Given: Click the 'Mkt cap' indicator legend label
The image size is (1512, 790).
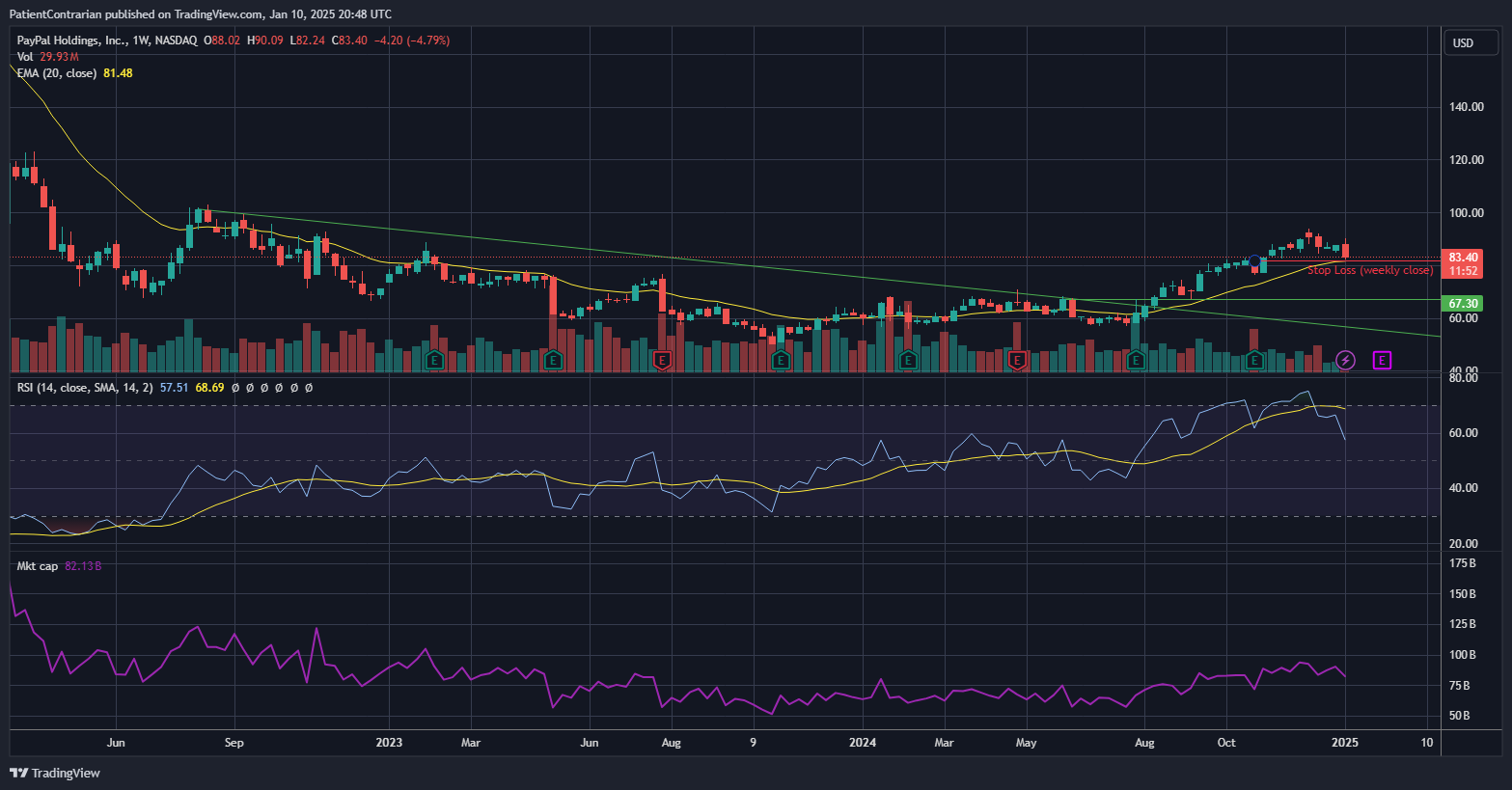Looking at the screenshot, I should [x=37, y=566].
